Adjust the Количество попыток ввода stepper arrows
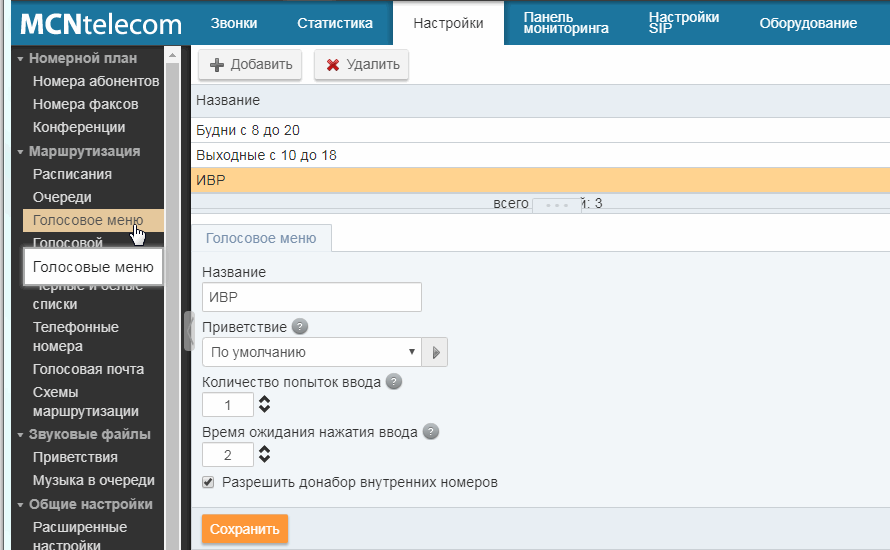The height and width of the screenshot is (550, 890). (x=264, y=404)
